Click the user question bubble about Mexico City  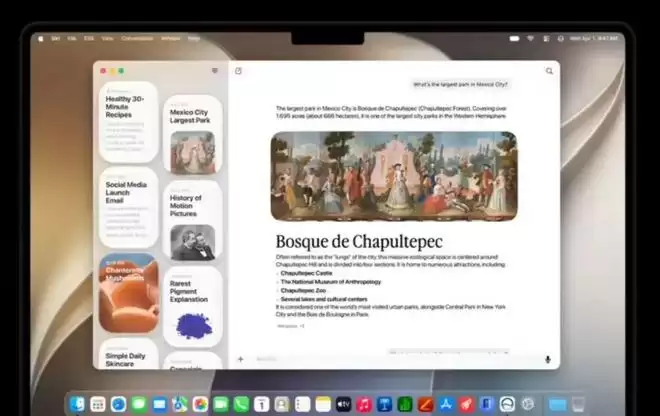click(460, 85)
